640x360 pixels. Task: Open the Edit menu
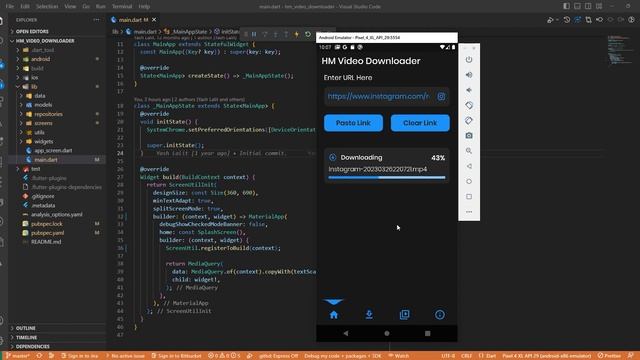pyautogui.click(x=25, y=7)
